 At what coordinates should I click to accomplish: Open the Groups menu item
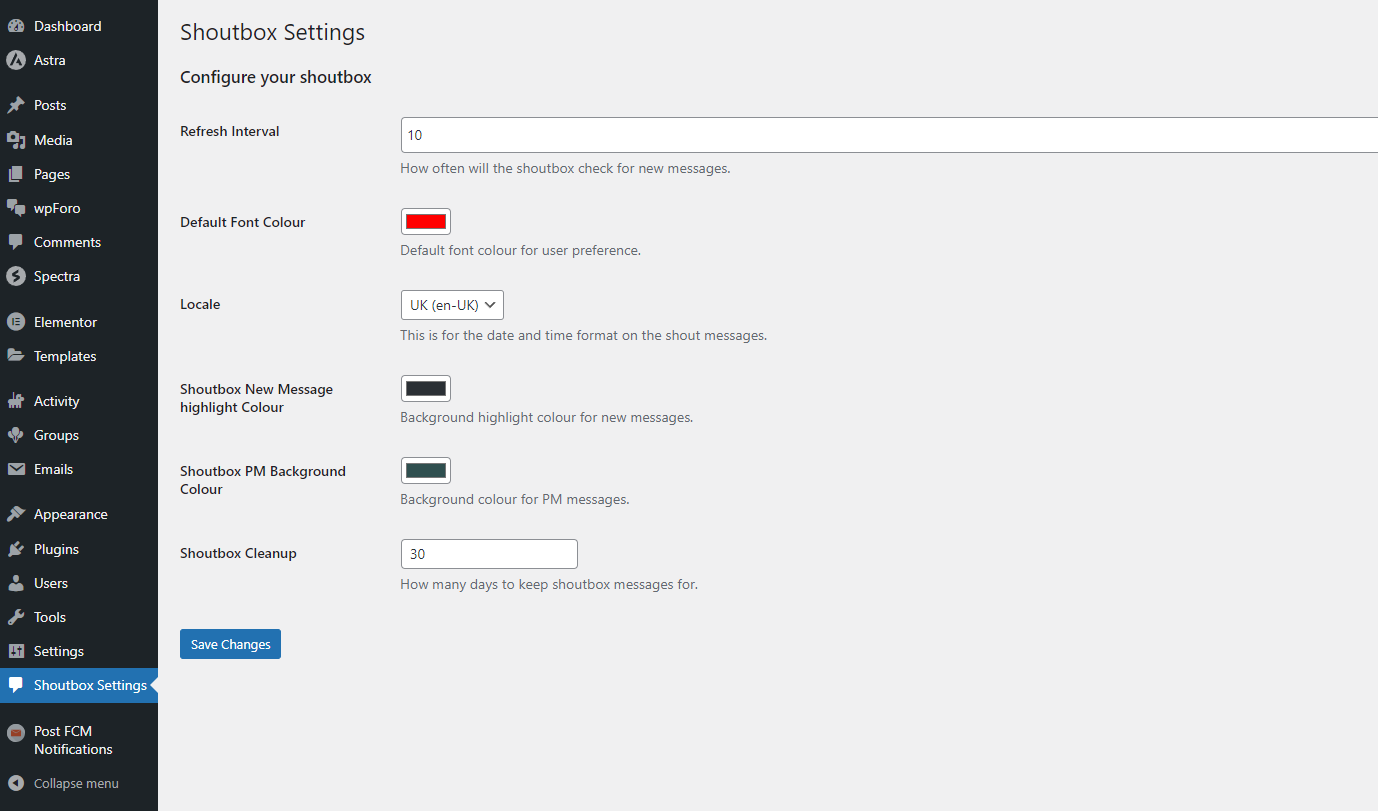[x=79, y=435]
